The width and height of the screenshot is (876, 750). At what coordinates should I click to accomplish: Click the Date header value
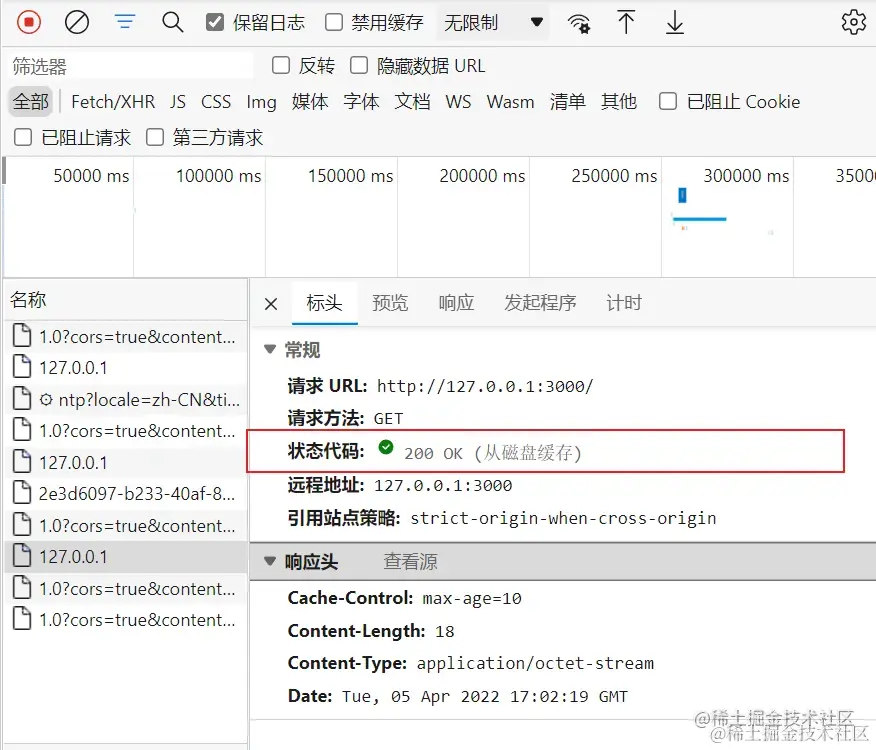click(x=484, y=696)
